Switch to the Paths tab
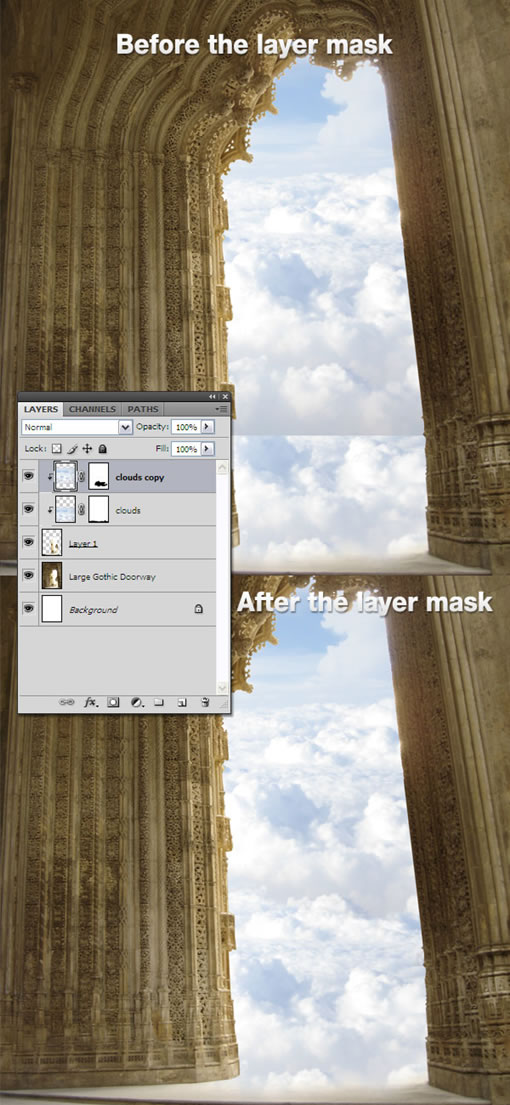510x1105 pixels. click(142, 409)
